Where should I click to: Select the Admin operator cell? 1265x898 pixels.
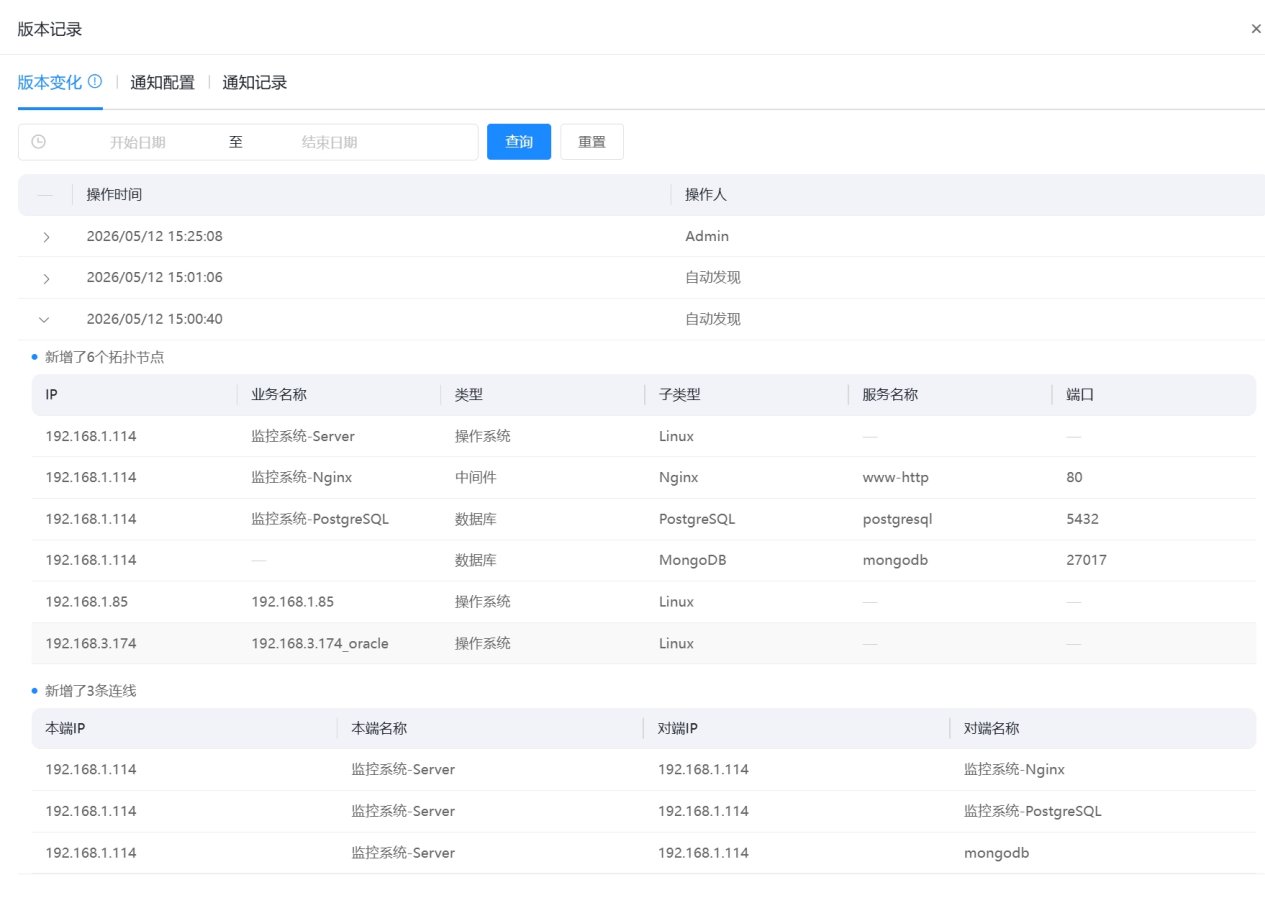pos(707,237)
